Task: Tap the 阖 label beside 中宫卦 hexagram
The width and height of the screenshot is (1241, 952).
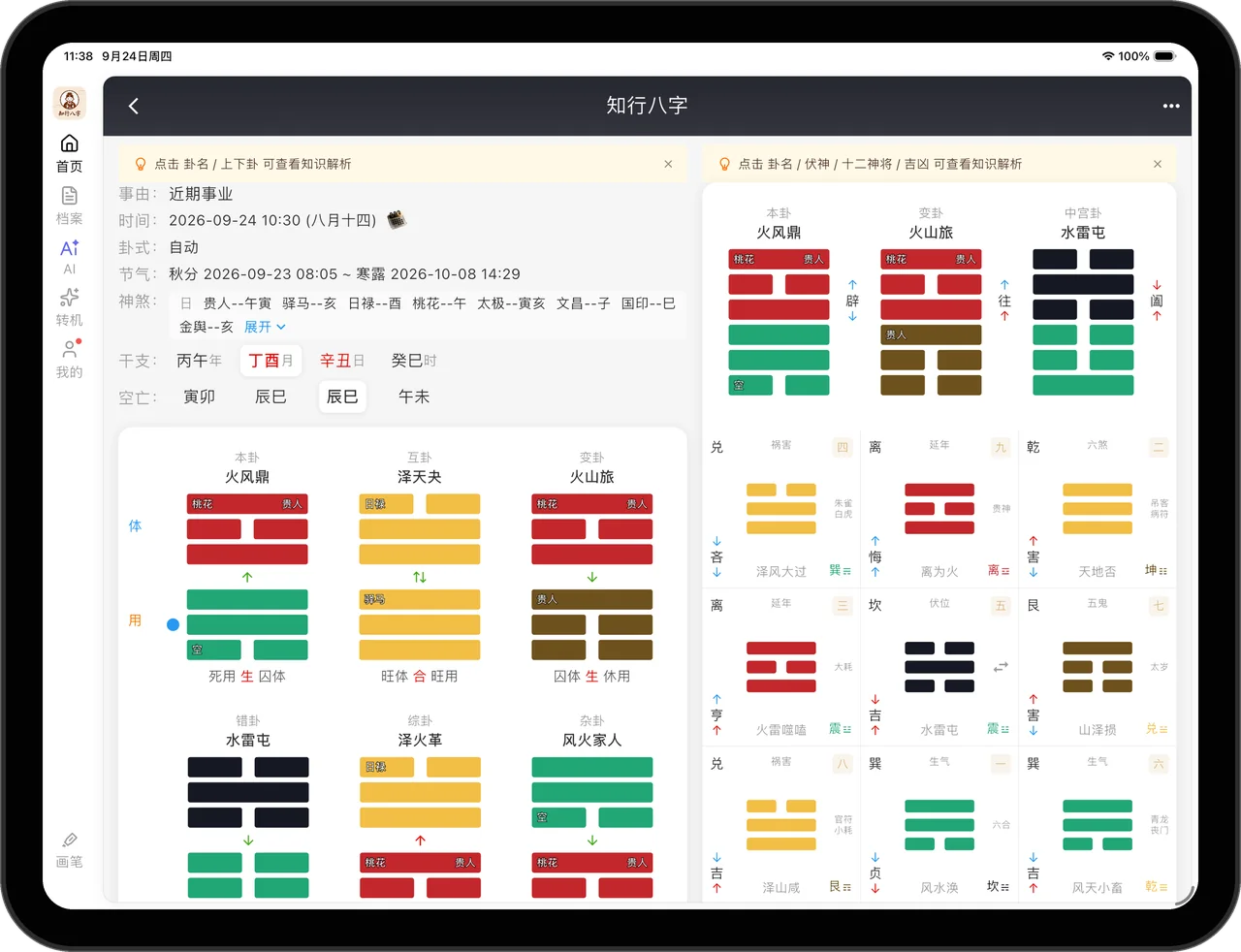Action: [1157, 301]
